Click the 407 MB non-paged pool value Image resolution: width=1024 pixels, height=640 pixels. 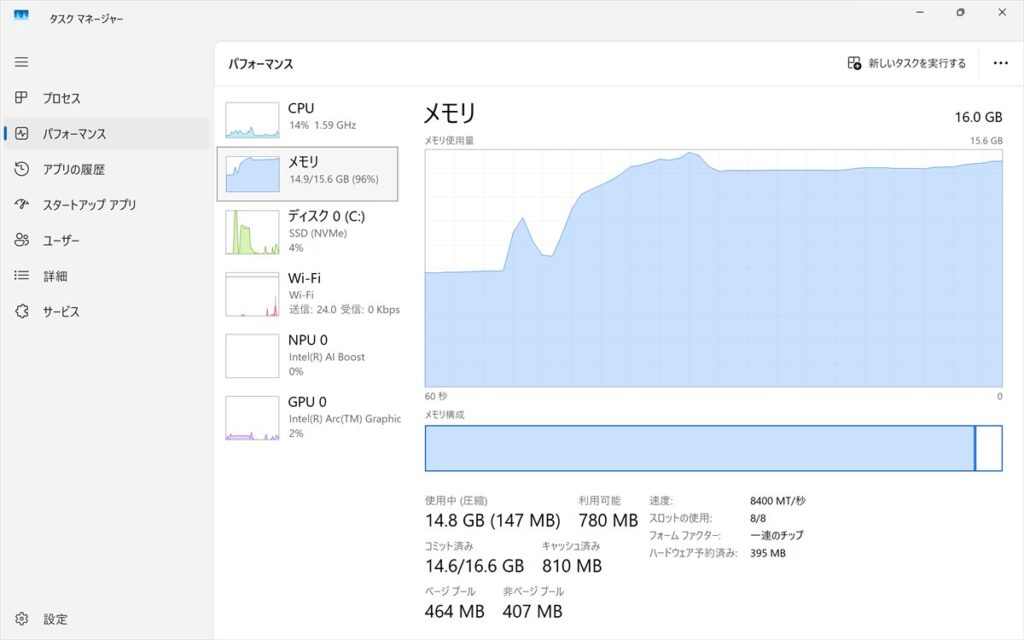click(532, 611)
